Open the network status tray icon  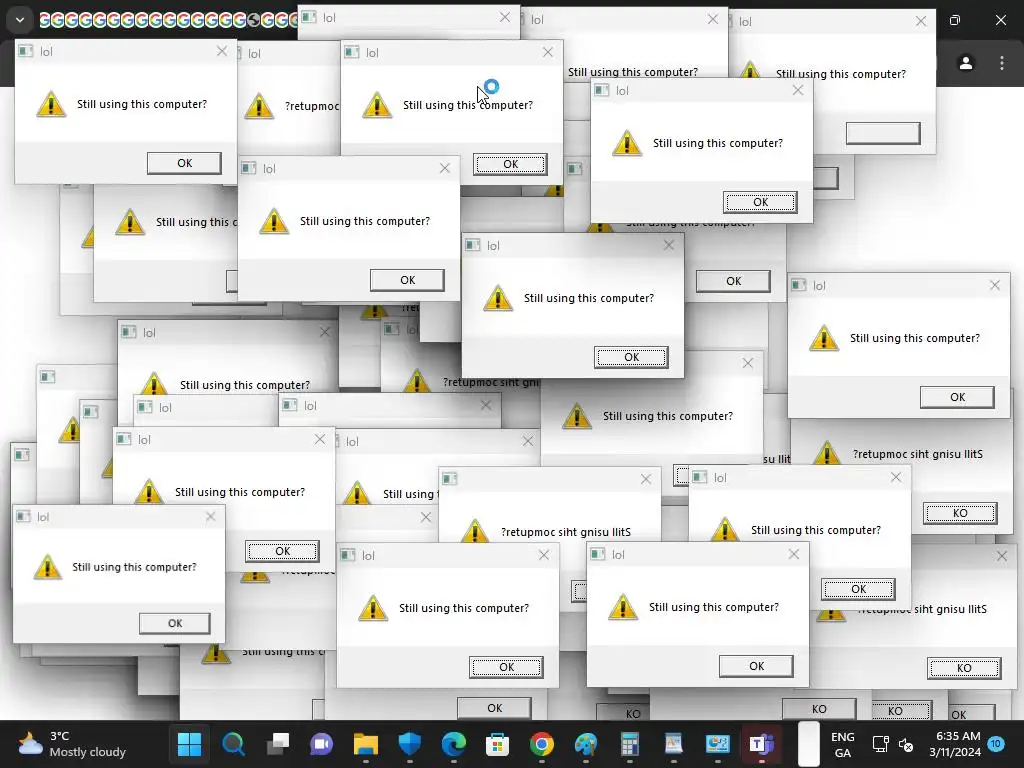[880, 744]
